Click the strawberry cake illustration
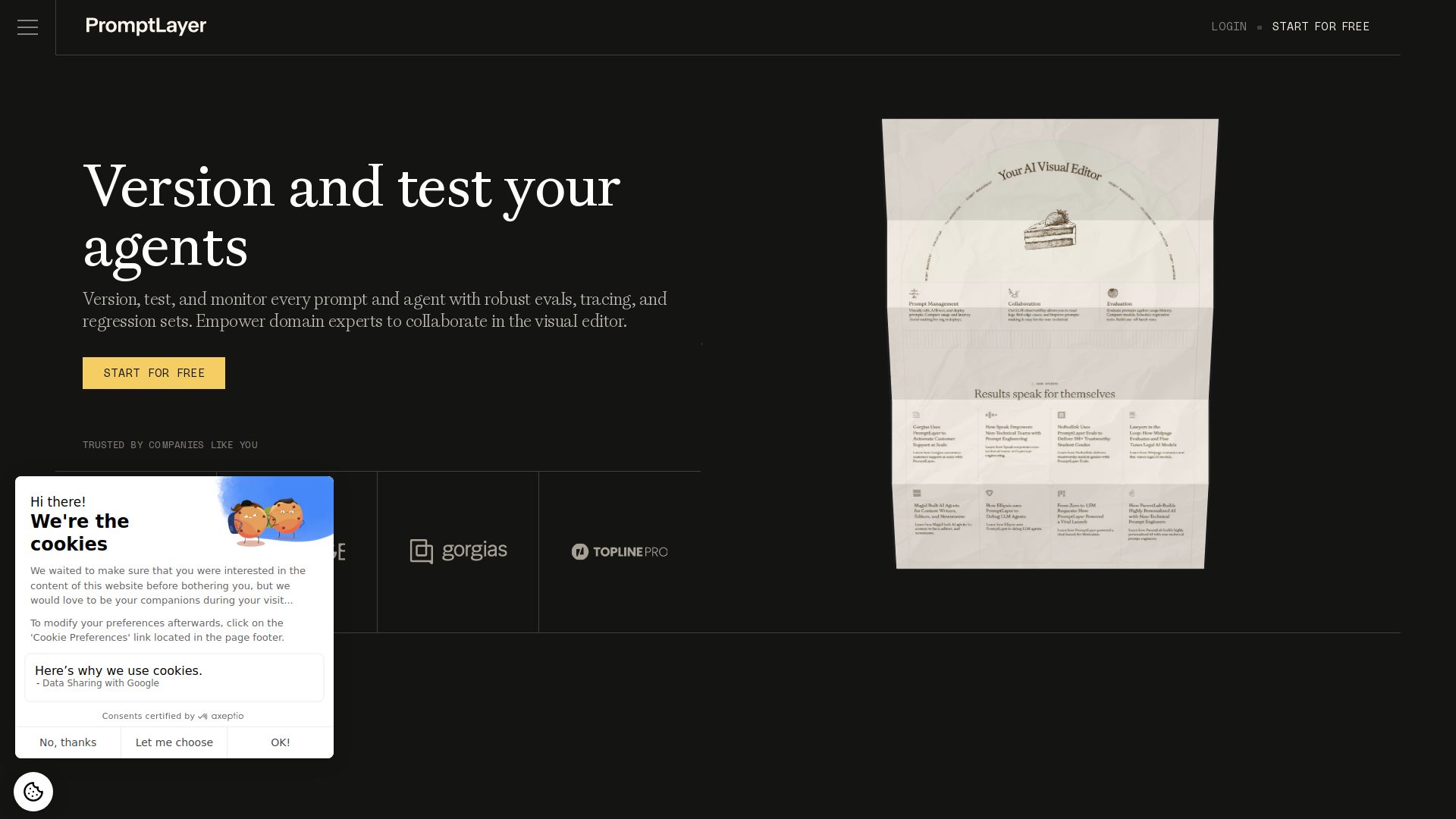This screenshot has height=819, width=1456. 1050,230
